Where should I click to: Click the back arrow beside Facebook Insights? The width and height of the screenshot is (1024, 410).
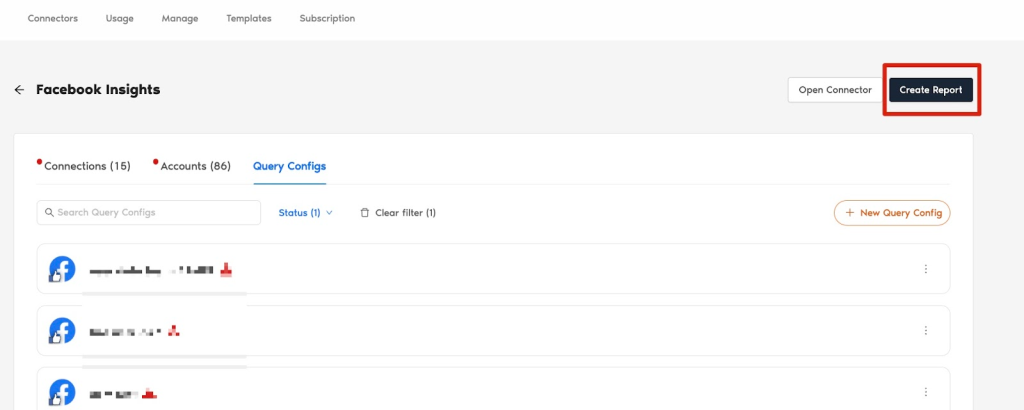[x=20, y=90]
